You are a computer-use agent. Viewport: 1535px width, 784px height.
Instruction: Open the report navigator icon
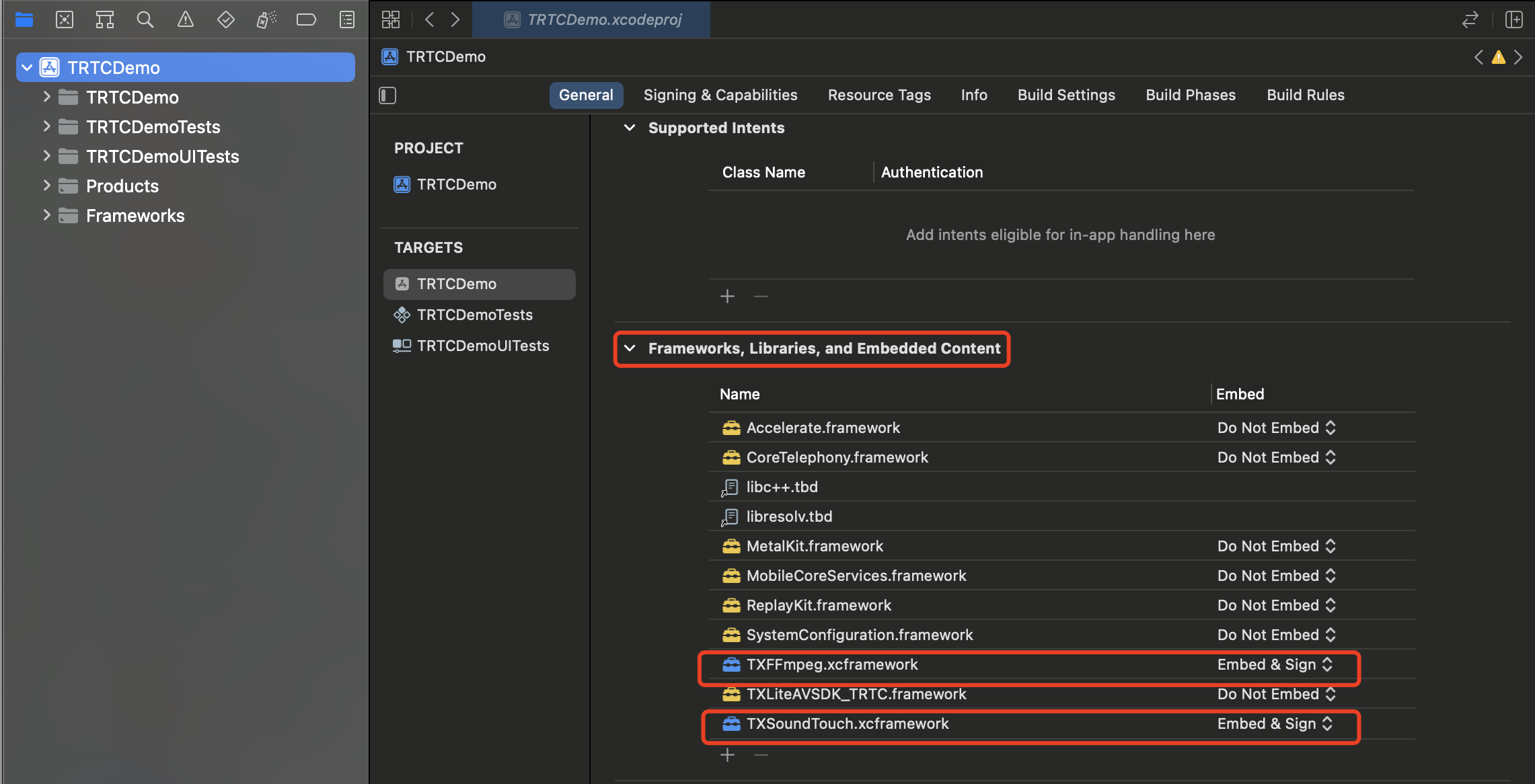(346, 19)
